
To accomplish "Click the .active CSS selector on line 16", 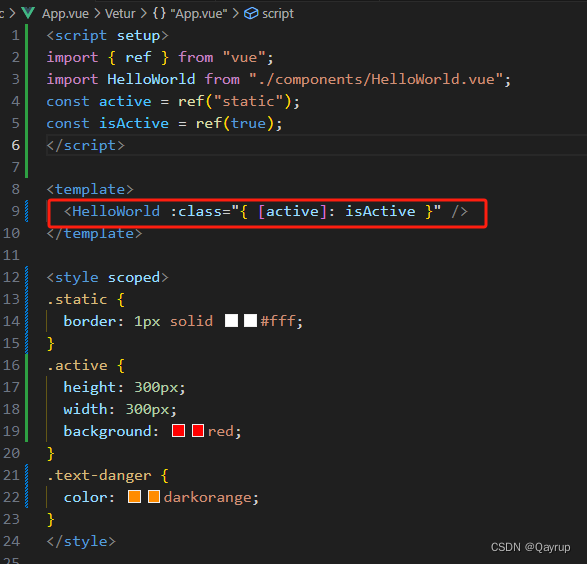I will tap(77, 365).
